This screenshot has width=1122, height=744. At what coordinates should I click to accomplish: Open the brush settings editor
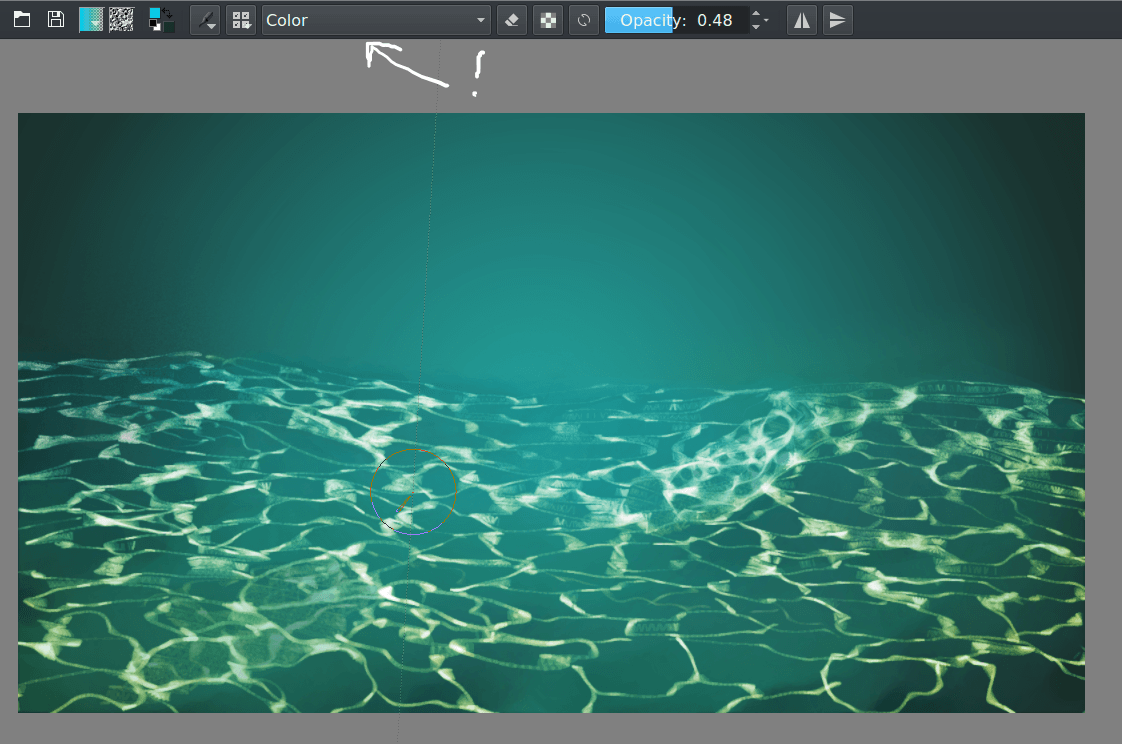pos(205,19)
